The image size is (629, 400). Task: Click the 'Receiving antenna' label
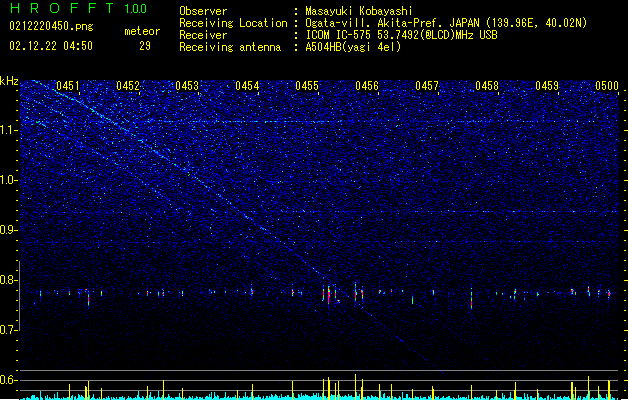click(x=230, y=47)
